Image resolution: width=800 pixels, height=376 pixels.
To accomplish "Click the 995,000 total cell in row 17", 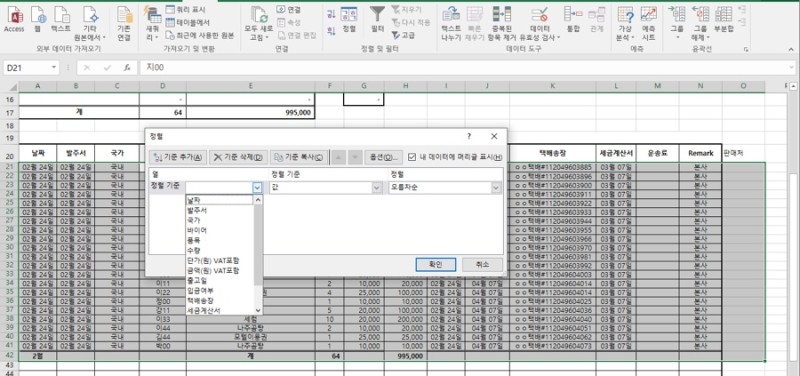I will coord(251,113).
